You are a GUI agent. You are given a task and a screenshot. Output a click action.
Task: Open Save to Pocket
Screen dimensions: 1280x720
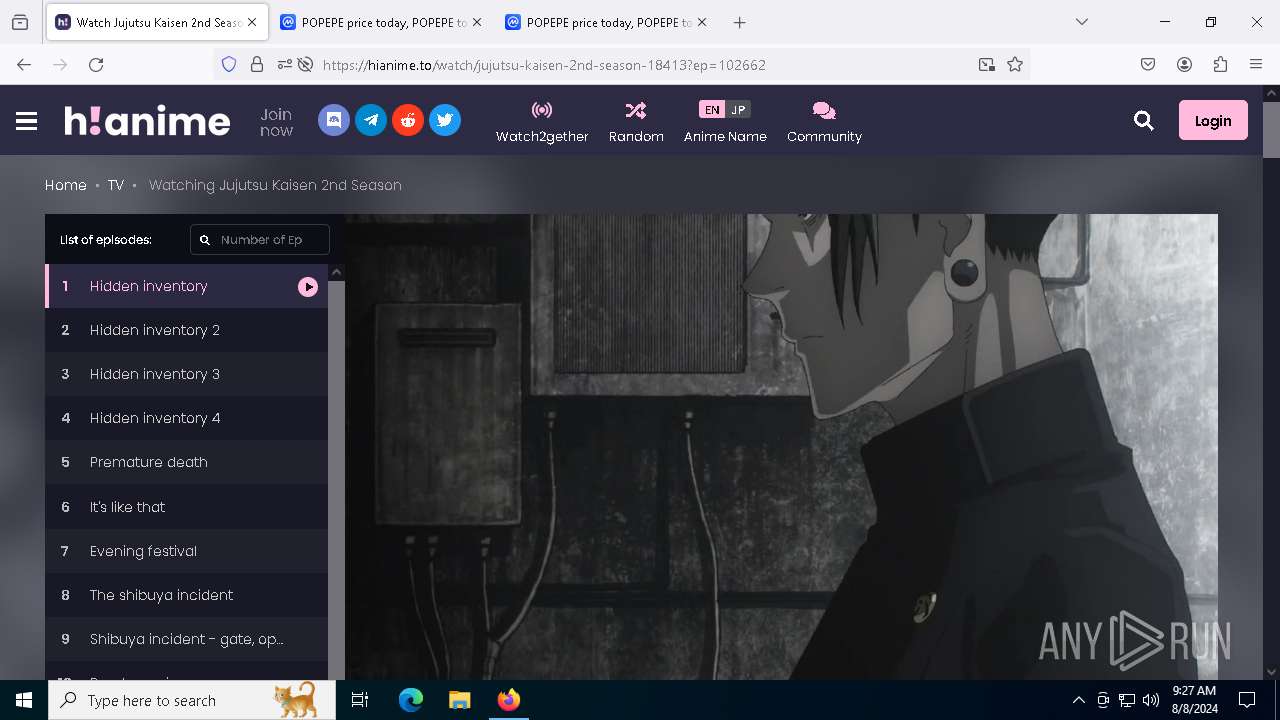coord(1148,64)
